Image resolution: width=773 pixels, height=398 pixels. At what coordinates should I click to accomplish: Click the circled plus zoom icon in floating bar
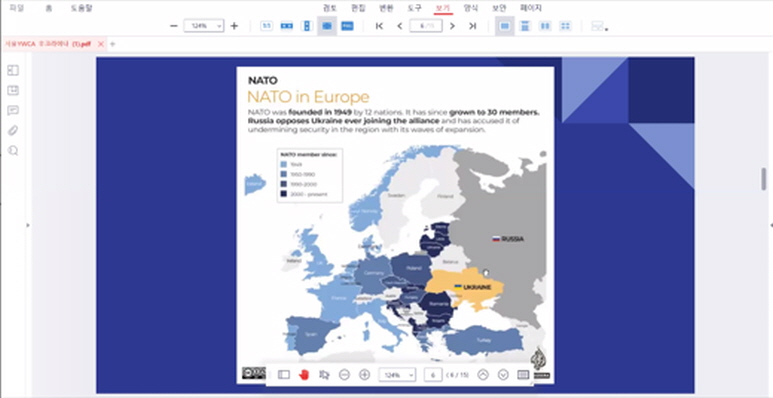(364, 375)
